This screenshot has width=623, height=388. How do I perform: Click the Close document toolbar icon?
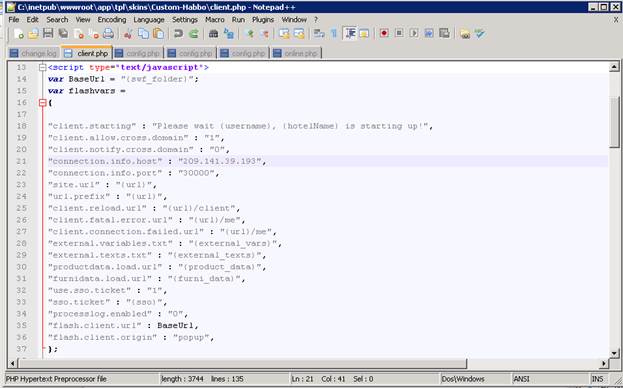pyautogui.click(x=78, y=34)
